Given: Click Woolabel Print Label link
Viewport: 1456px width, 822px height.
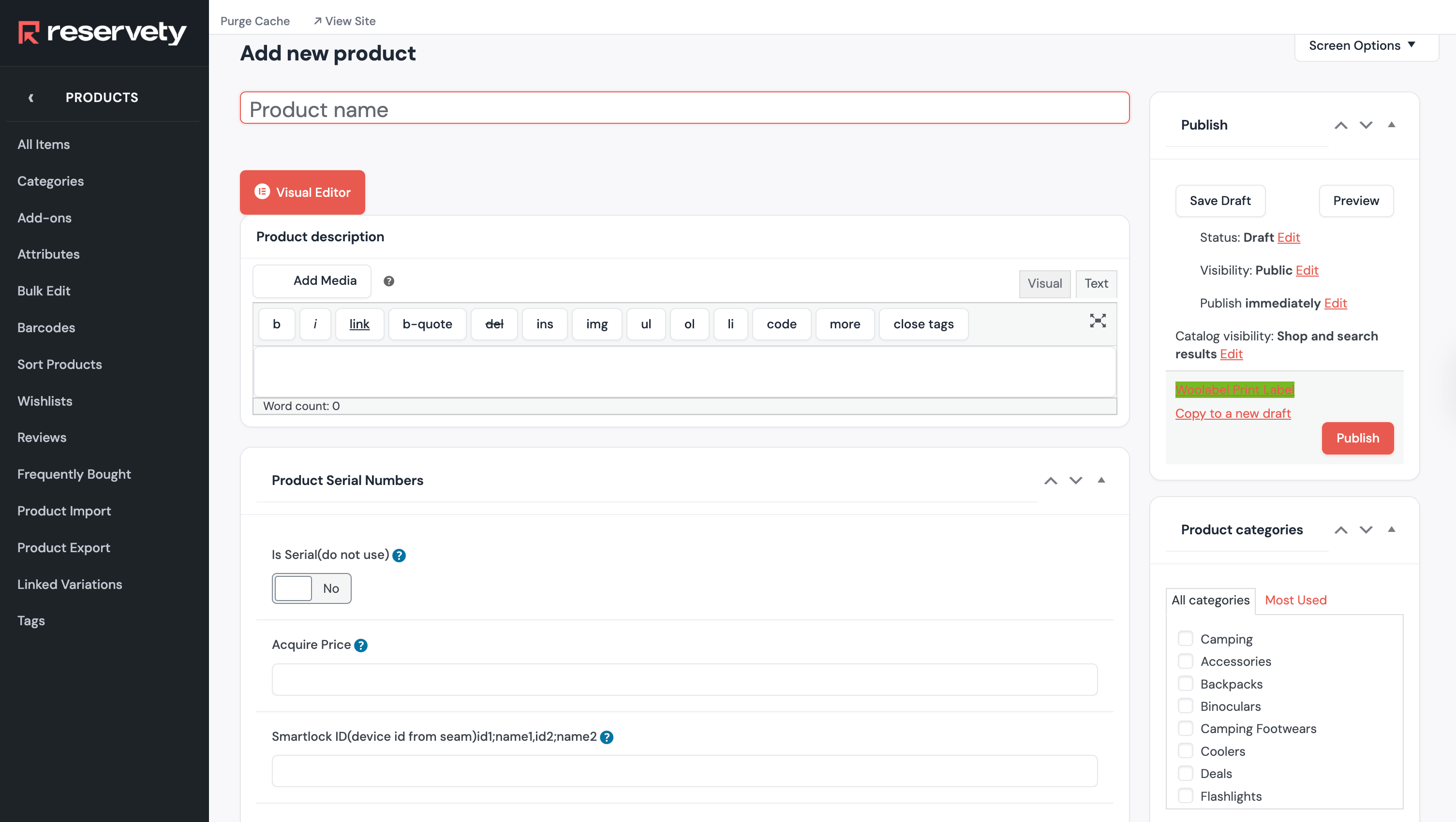Looking at the screenshot, I should pos(1234,390).
